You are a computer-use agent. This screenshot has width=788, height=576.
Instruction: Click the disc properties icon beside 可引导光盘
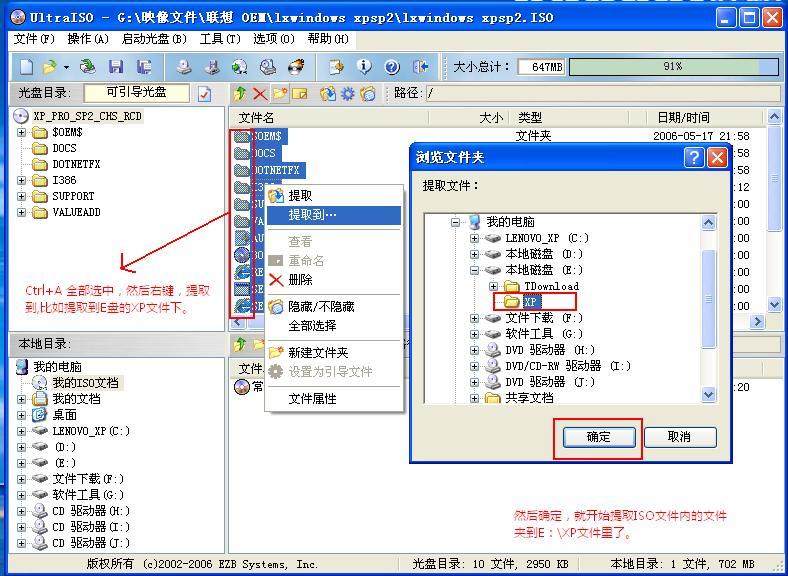[205, 93]
